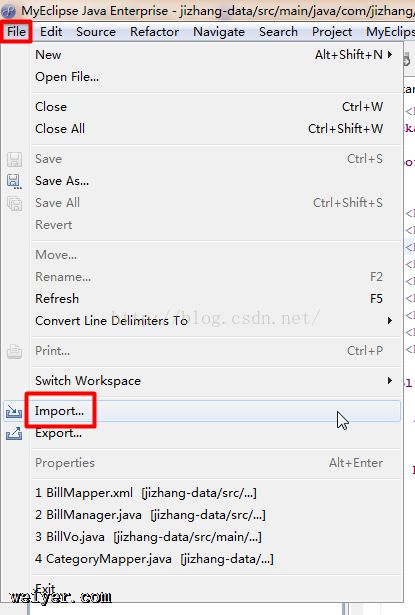Open the Project menu
The image size is (415, 615).
click(x=332, y=32)
